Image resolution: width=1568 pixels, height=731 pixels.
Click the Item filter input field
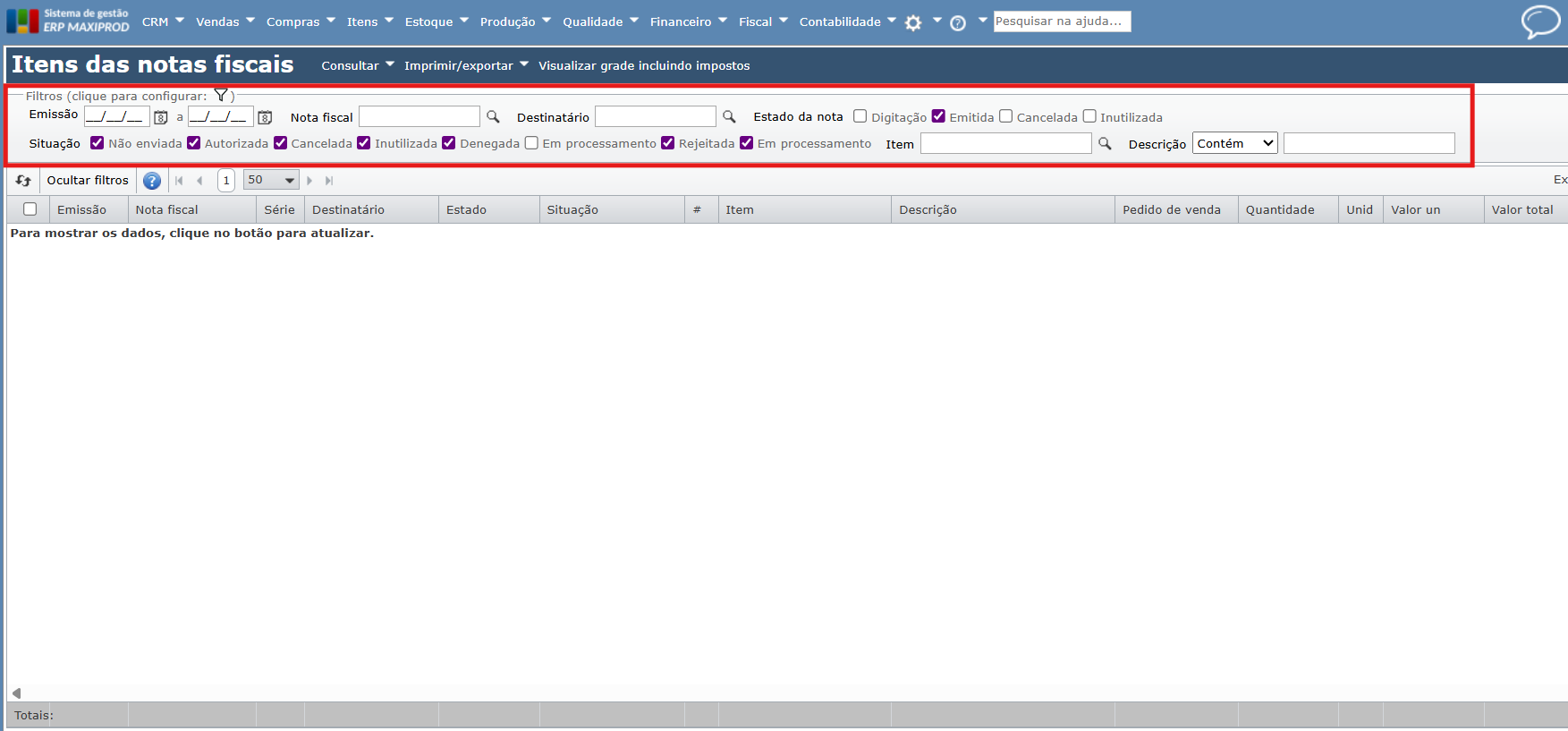click(1006, 143)
